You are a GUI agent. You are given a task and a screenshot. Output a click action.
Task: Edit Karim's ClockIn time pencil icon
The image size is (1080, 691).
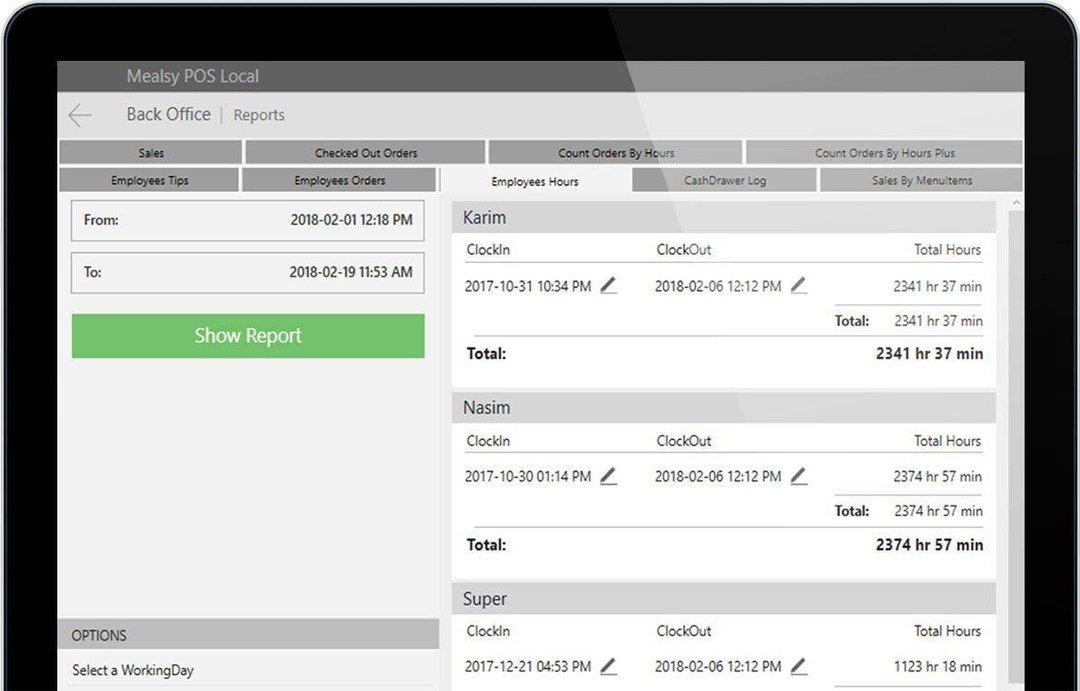[x=608, y=286]
